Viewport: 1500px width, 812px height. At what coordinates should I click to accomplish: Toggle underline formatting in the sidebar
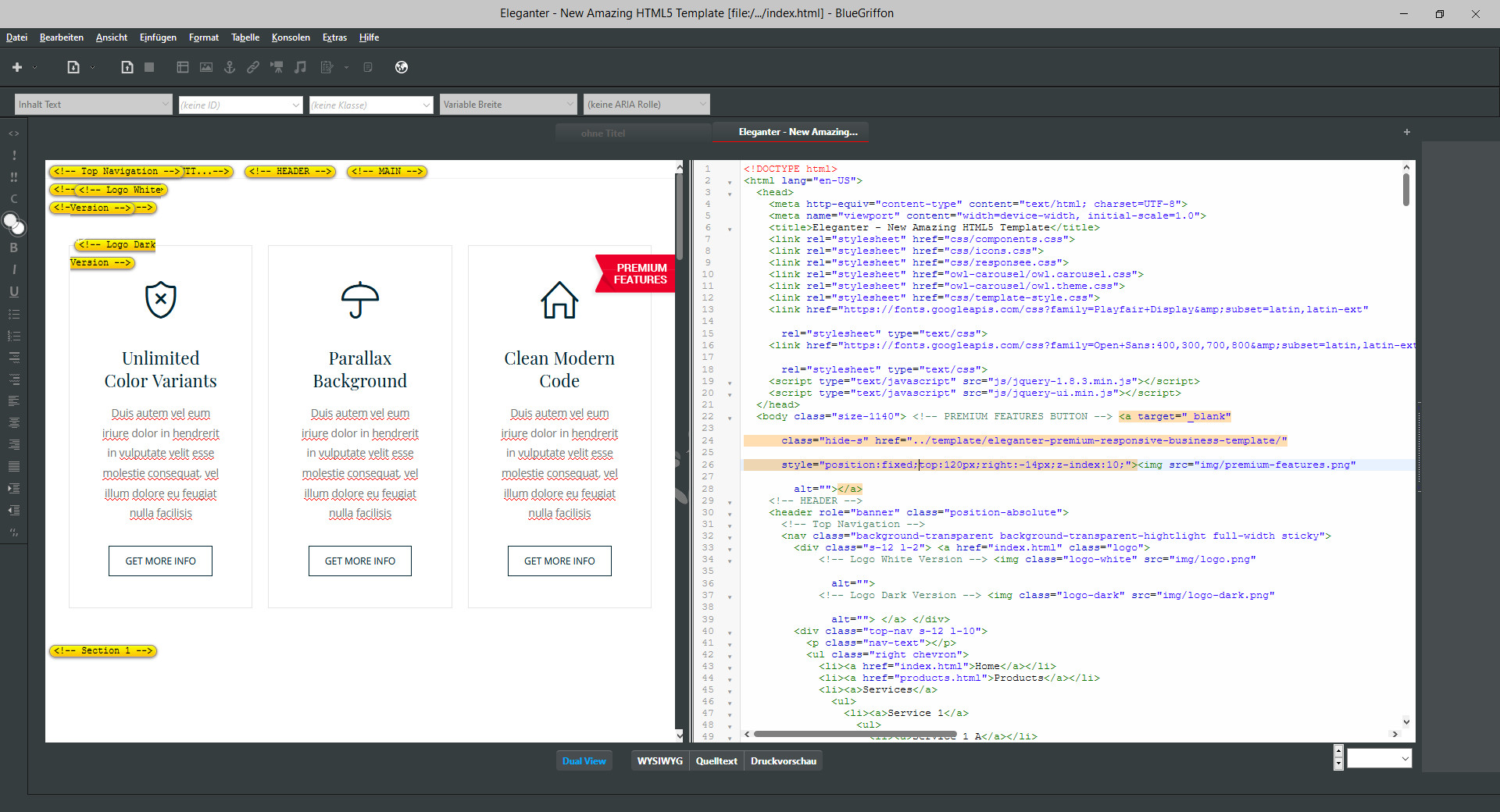point(13,291)
